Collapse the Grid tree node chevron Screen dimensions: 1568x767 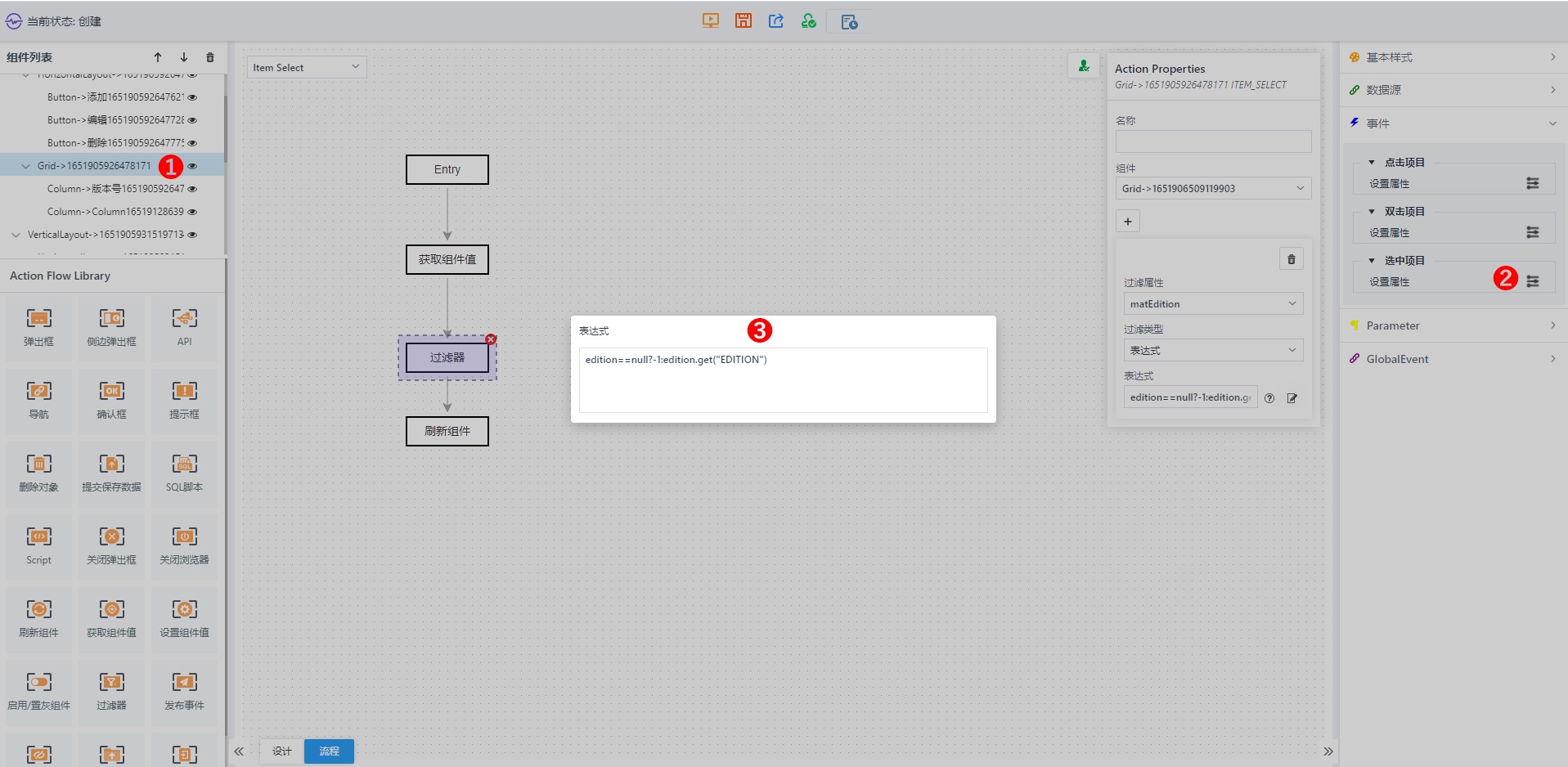click(25, 166)
